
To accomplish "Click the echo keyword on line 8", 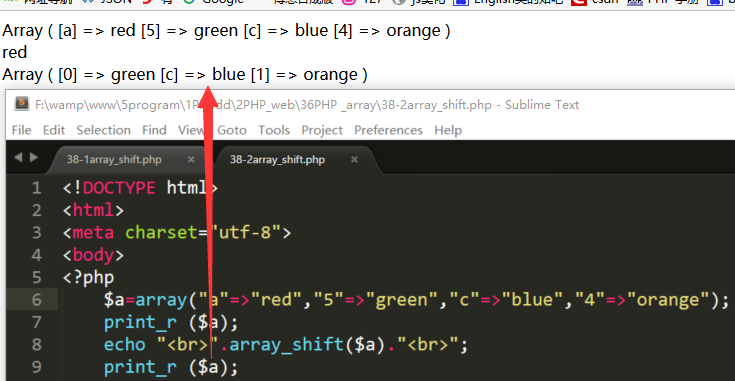I will [x=125, y=345].
